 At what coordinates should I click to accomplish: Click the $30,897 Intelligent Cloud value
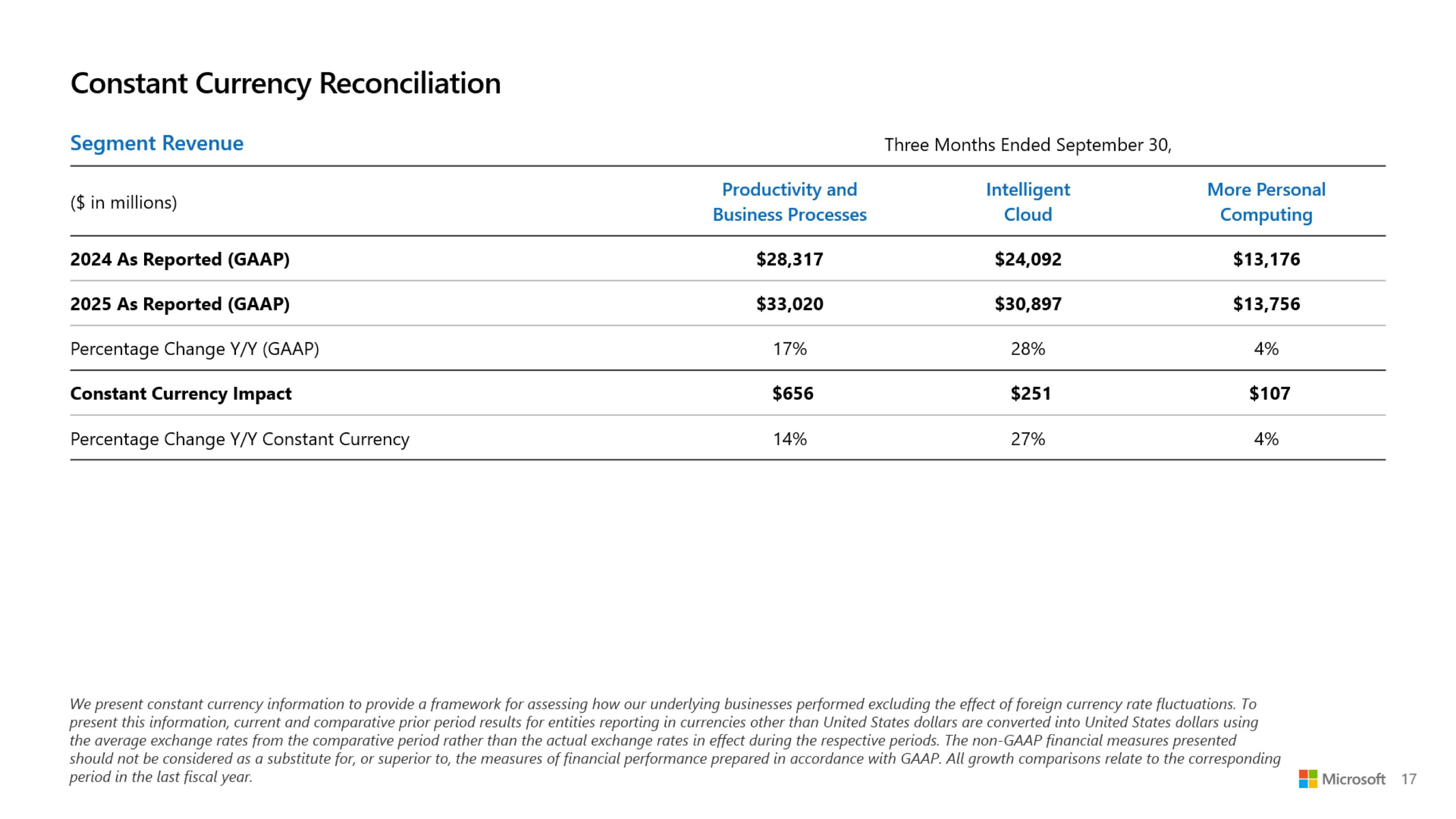[x=1027, y=303]
